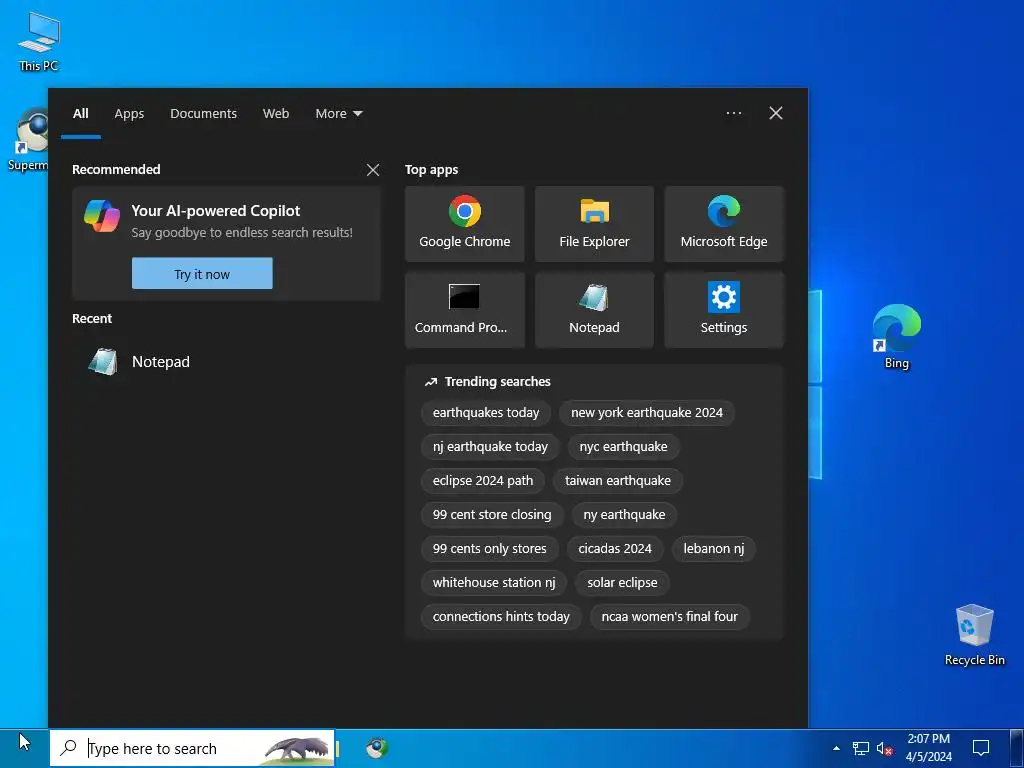Search trending '99 cents only stores'
Viewport: 1024px width, 768px height.
click(x=490, y=549)
